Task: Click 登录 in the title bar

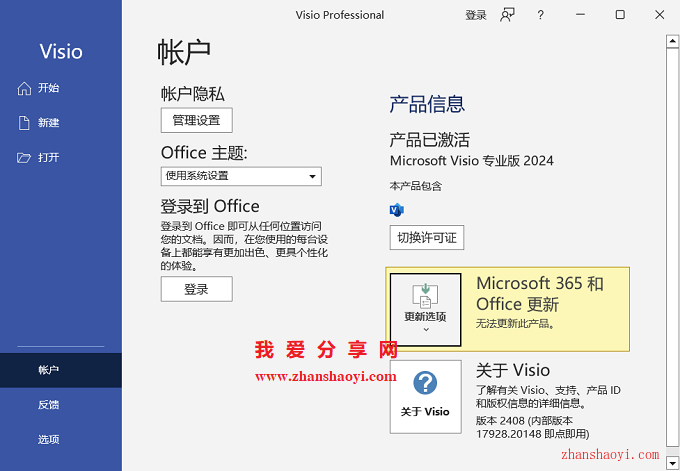Action: 476,15
